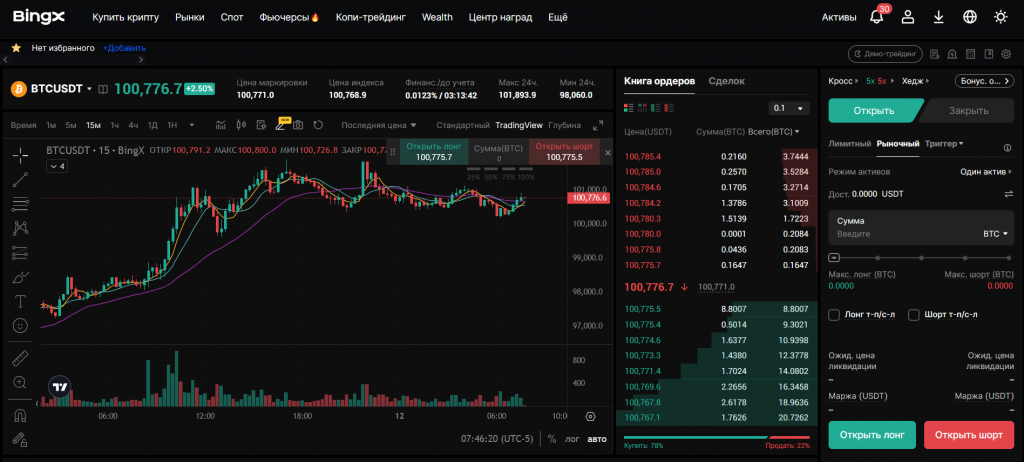Show order book with both sides layout

click(629, 107)
